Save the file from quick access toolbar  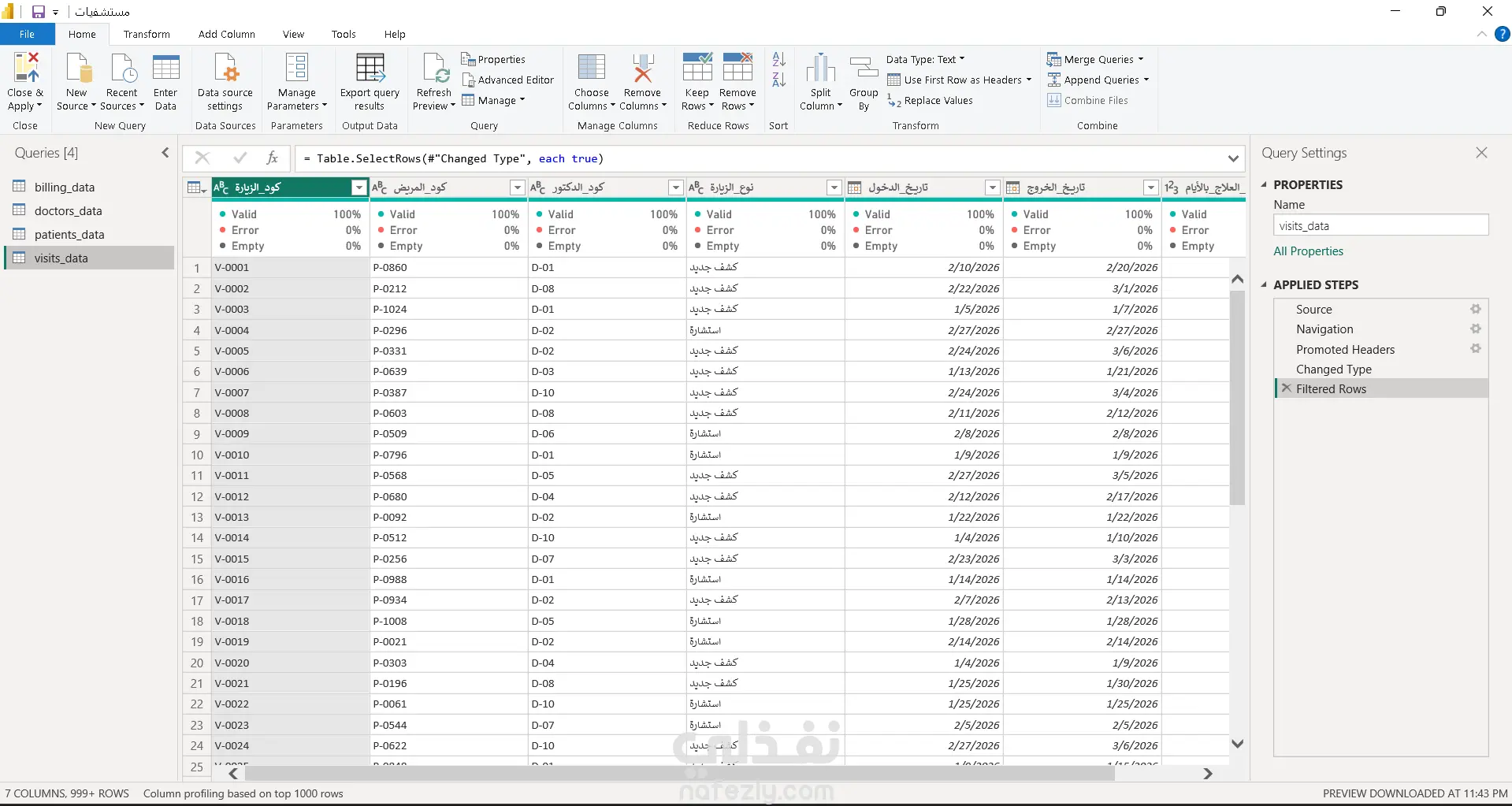tap(38, 12)
